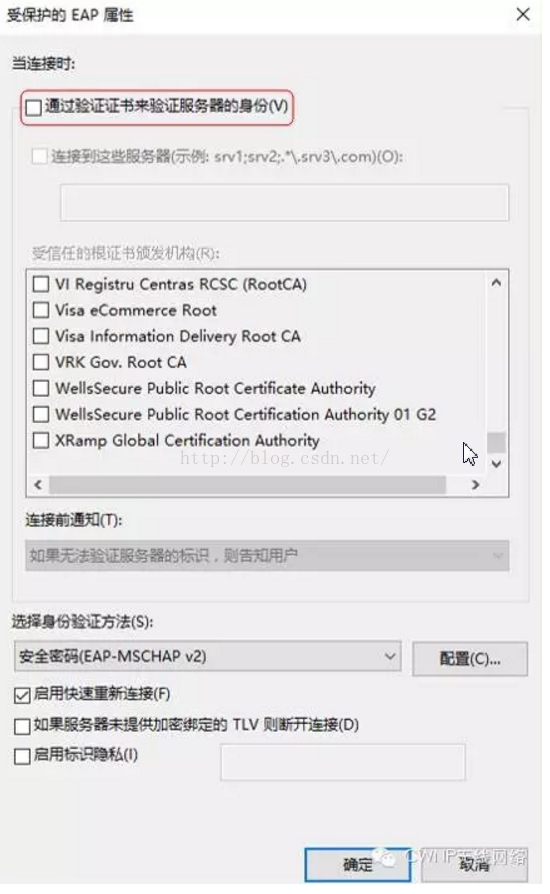The image size is (550, 894).
Task: Check Visa Information Delivery Root CA
Action: point(41,336)
